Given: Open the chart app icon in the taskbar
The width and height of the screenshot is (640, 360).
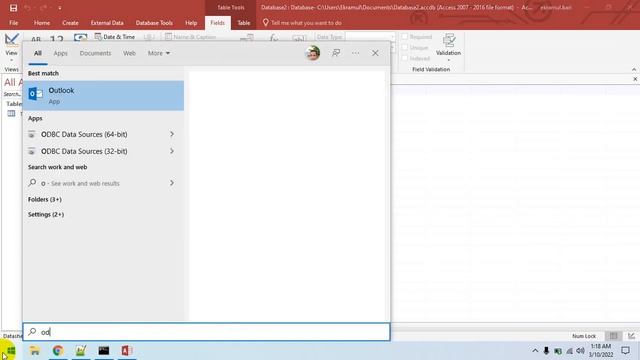Looking at the screenshot, I should pyautogui.click(x=81, y=351).
